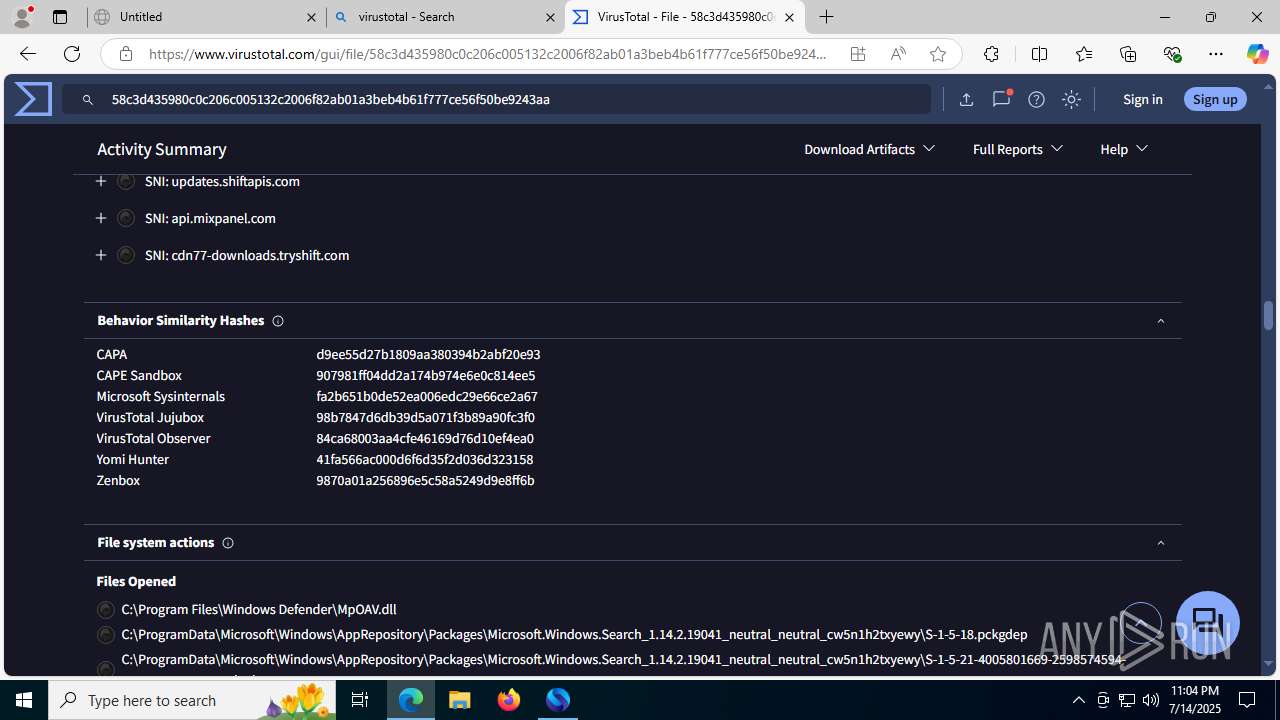Screen dimensions: 1280x720
Task: Add this page to favorites star
Action: pos(938,54)
